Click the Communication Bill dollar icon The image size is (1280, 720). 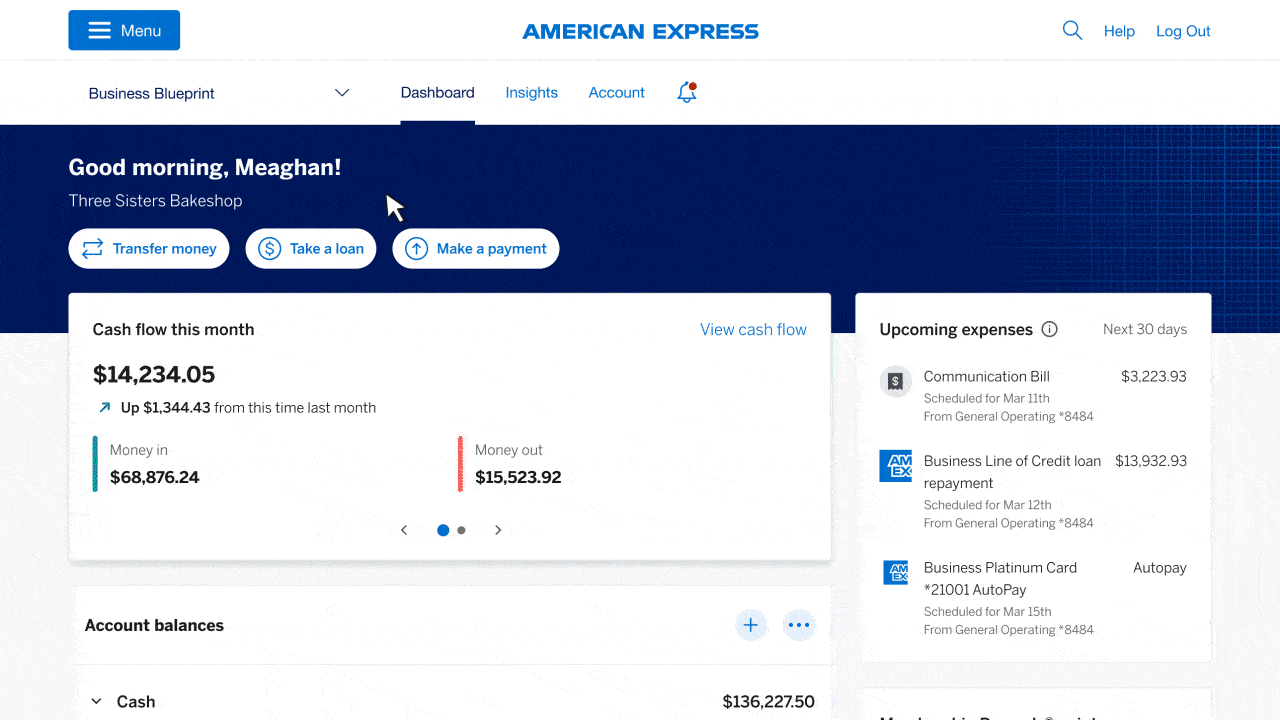(x=895, y=381)
